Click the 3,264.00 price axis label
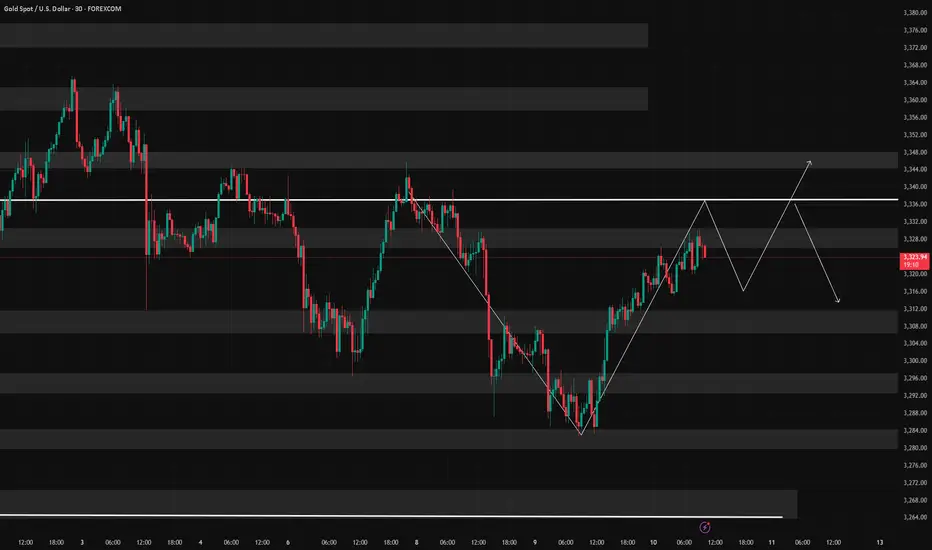 (915, 517)
